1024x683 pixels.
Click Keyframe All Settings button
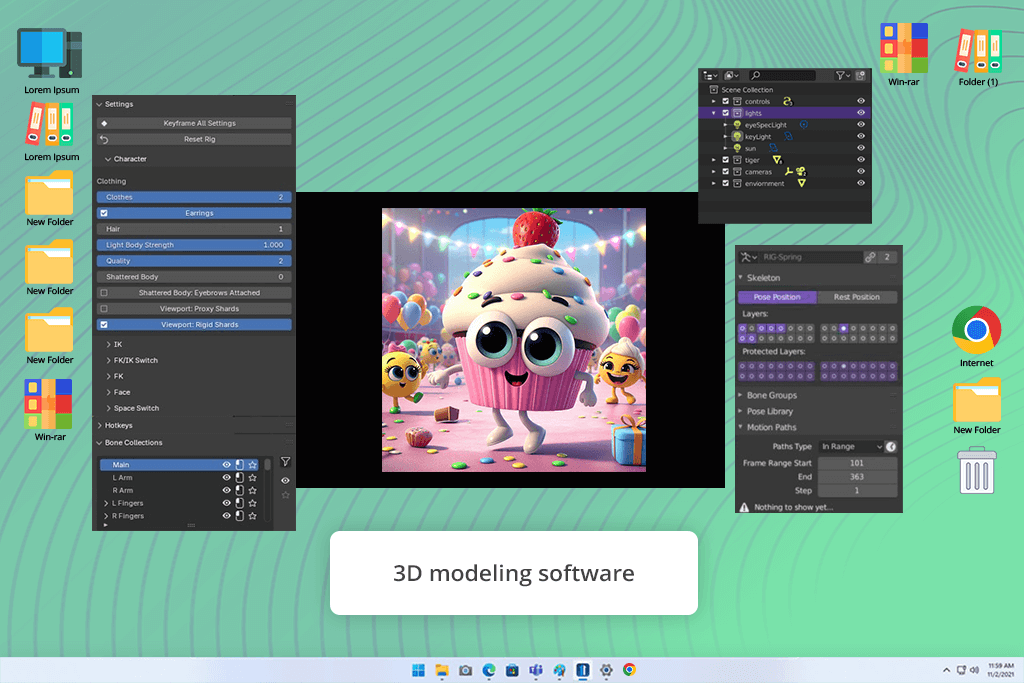194,123
